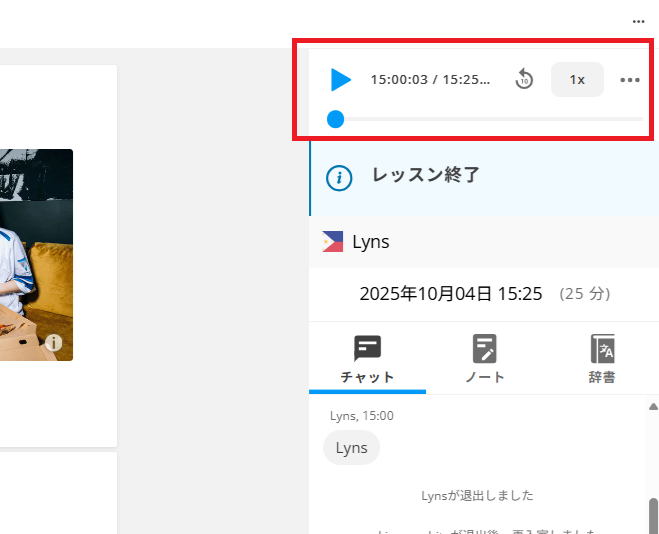Switch to the チャット tab
The image size is (659, 534).
pos(367,360)
